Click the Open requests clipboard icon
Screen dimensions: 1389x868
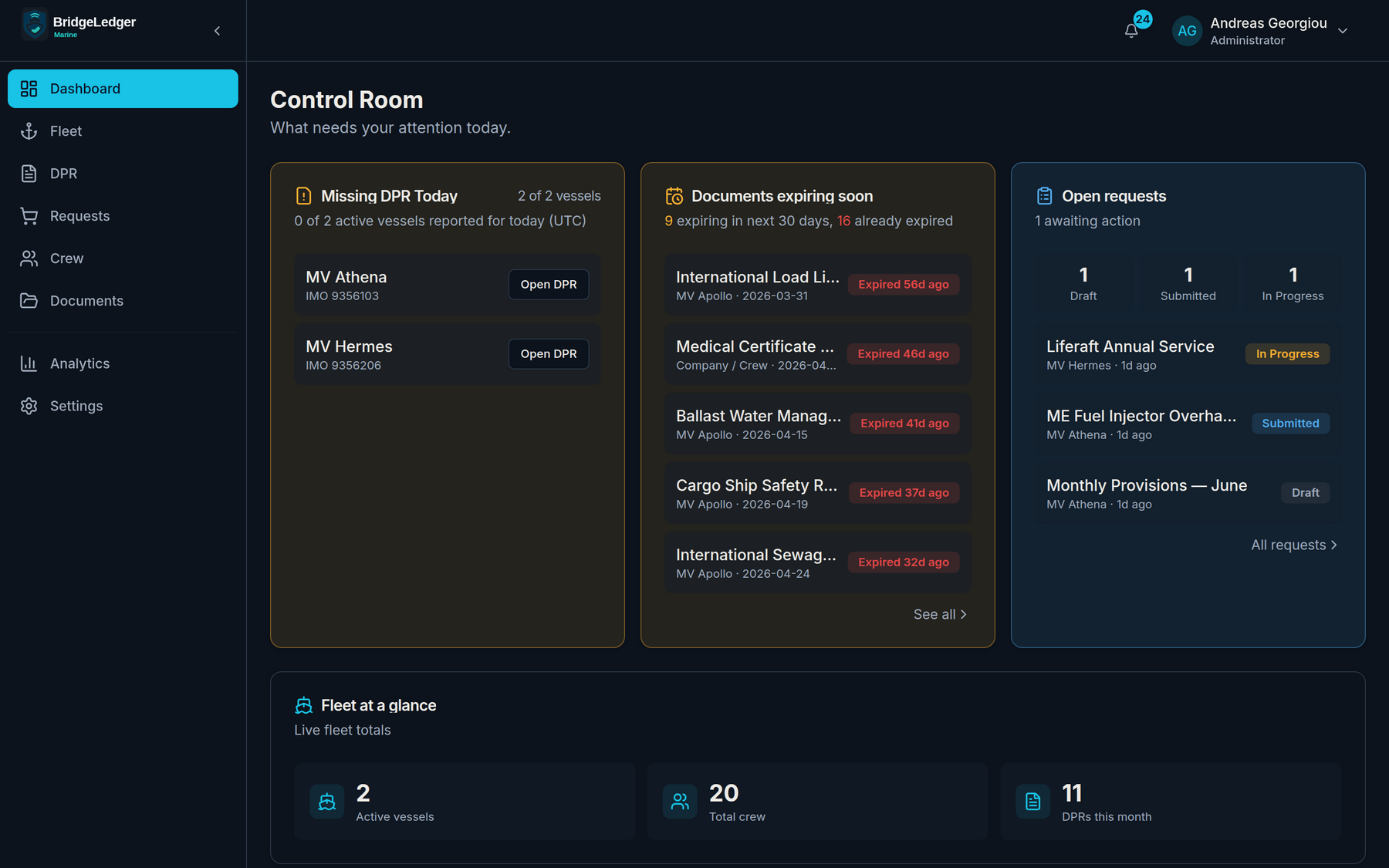(x=1044, y=196)
